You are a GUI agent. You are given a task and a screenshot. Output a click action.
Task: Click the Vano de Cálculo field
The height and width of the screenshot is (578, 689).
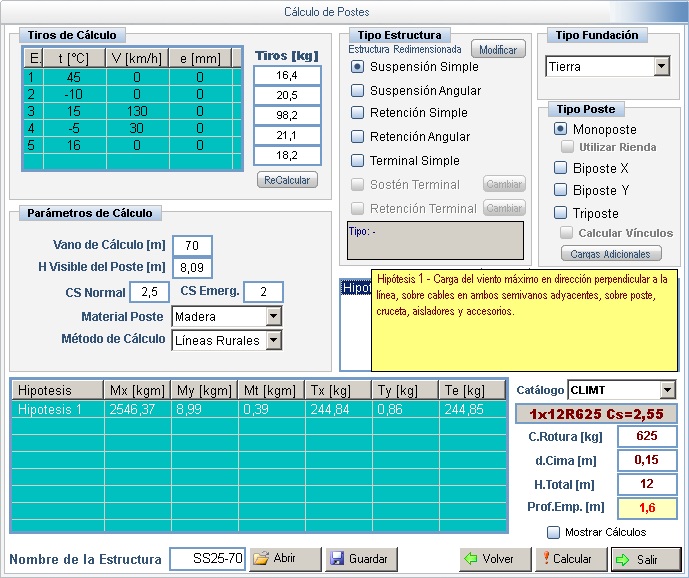[192, 245]
